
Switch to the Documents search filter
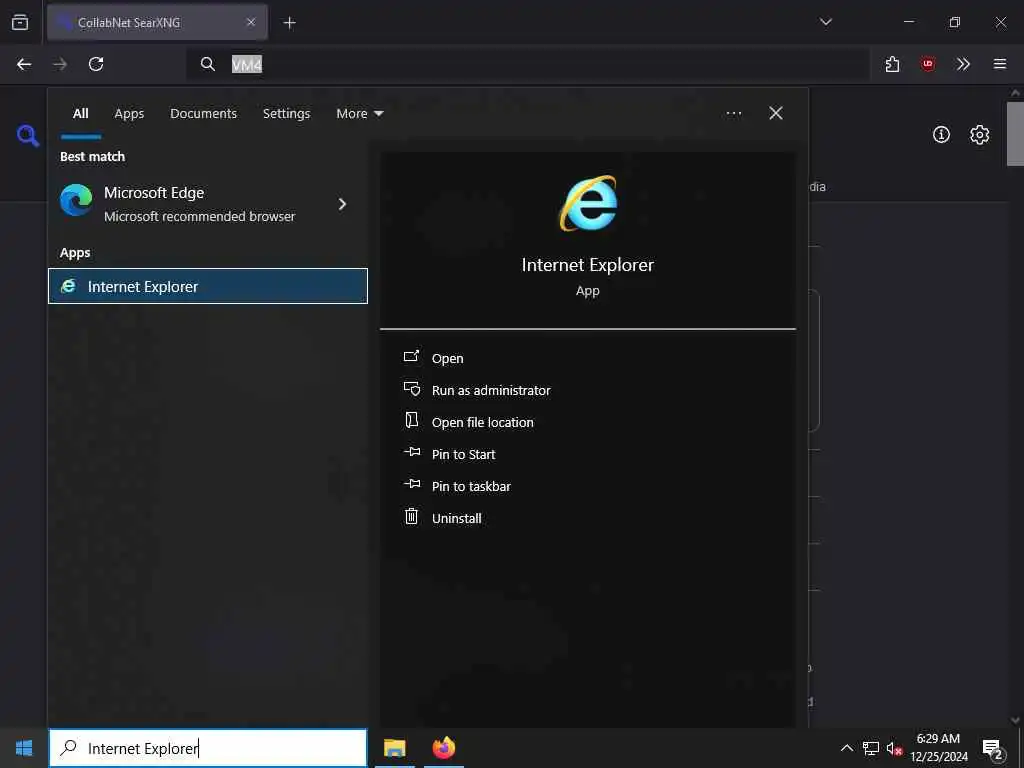pyautogui.click(x=203, y=114)
